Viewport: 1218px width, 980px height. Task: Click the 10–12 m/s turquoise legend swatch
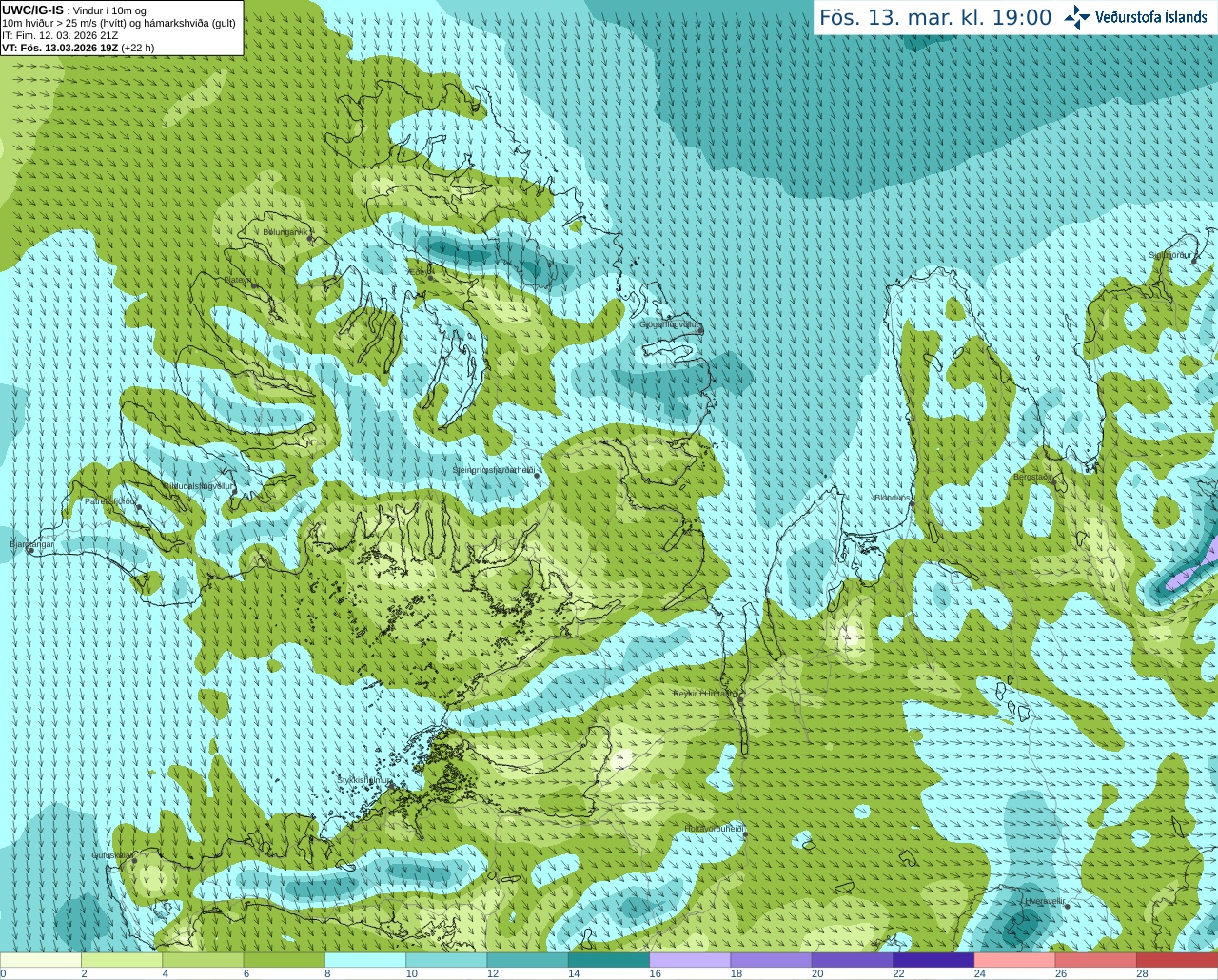(x=446, y=960)
